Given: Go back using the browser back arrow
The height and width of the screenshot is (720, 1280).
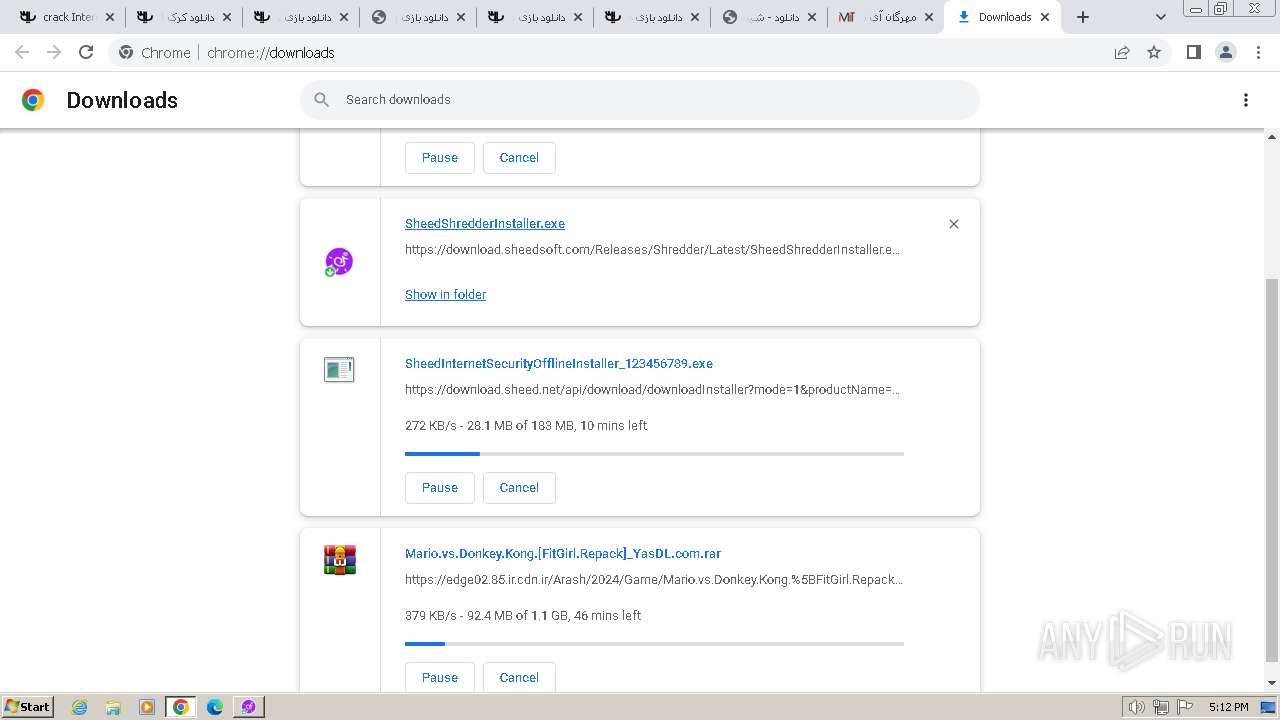Looking at the screenshot, I should 22,52.
